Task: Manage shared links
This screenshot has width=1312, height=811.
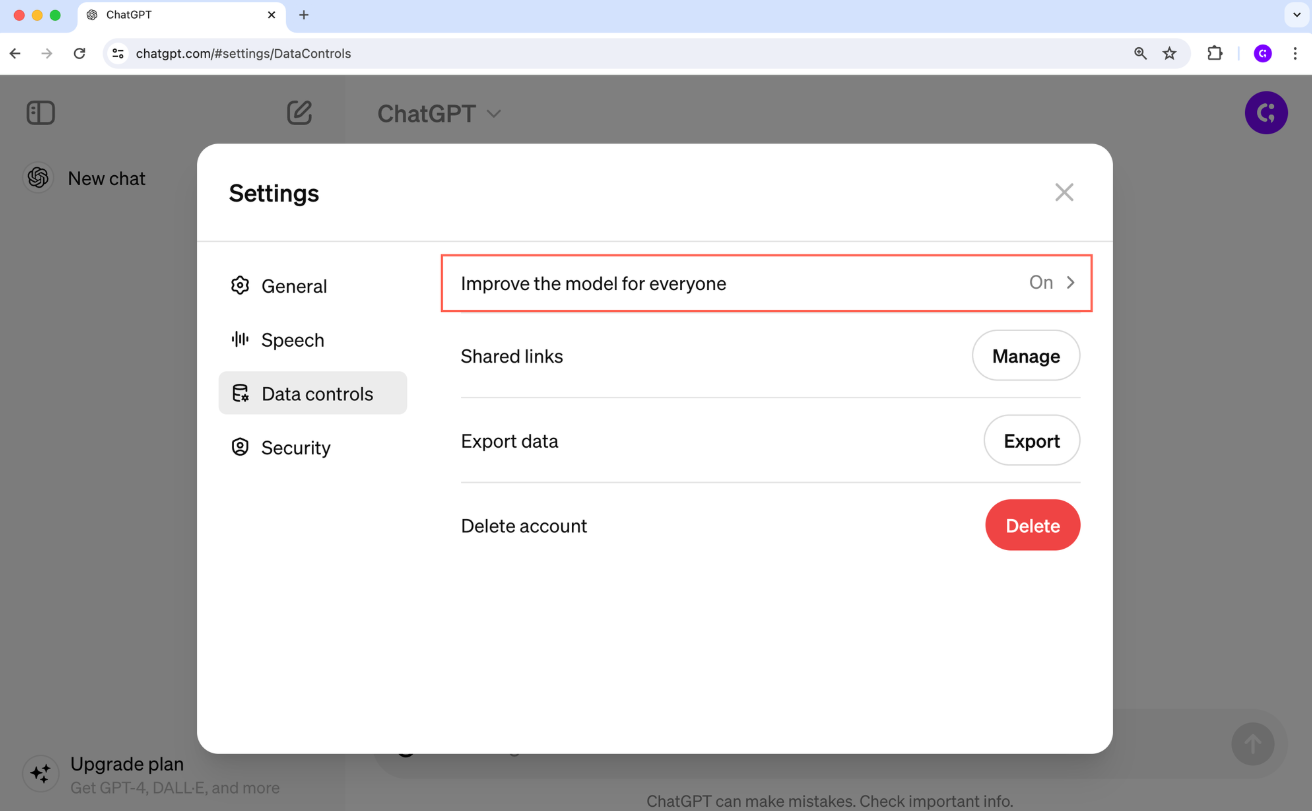Action: pos(1026,356)
